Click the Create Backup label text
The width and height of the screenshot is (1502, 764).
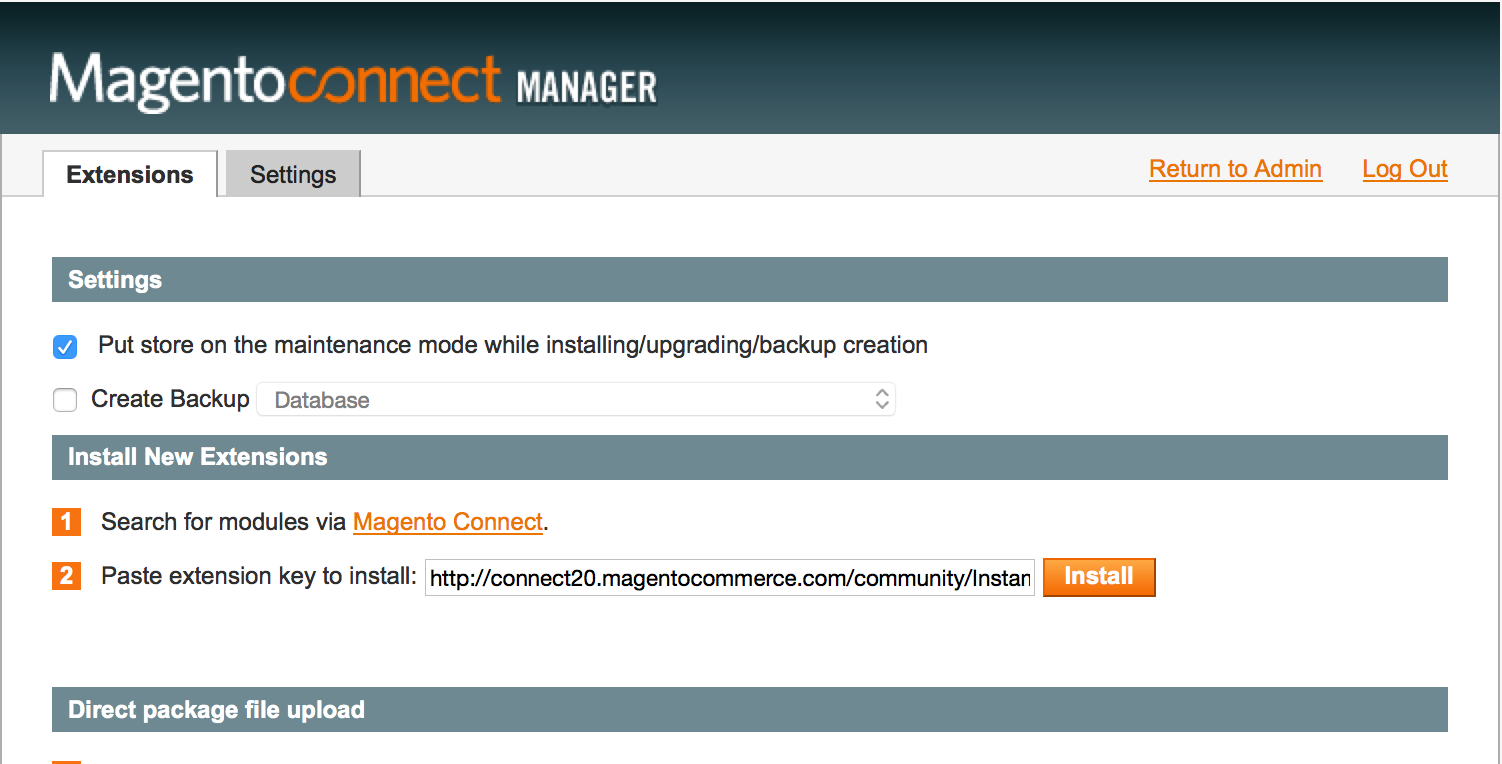point(170,399)
